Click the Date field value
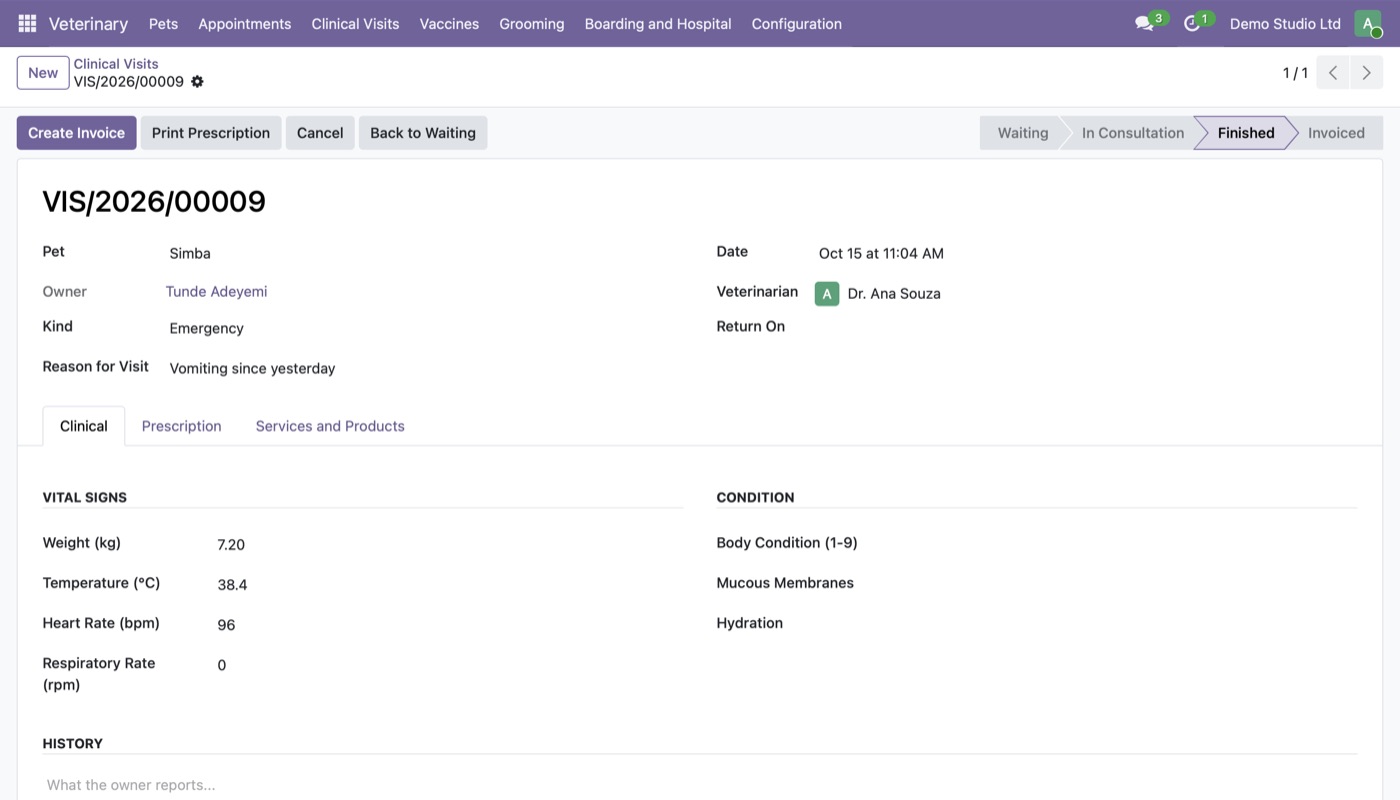This screenshot has width=1400, height=800. tap(881, 253)
